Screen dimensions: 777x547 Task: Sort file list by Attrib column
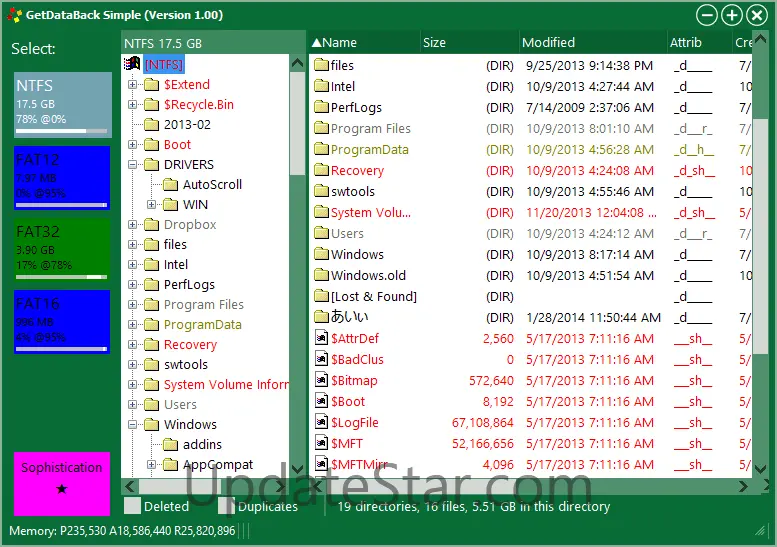coord(699,43)
